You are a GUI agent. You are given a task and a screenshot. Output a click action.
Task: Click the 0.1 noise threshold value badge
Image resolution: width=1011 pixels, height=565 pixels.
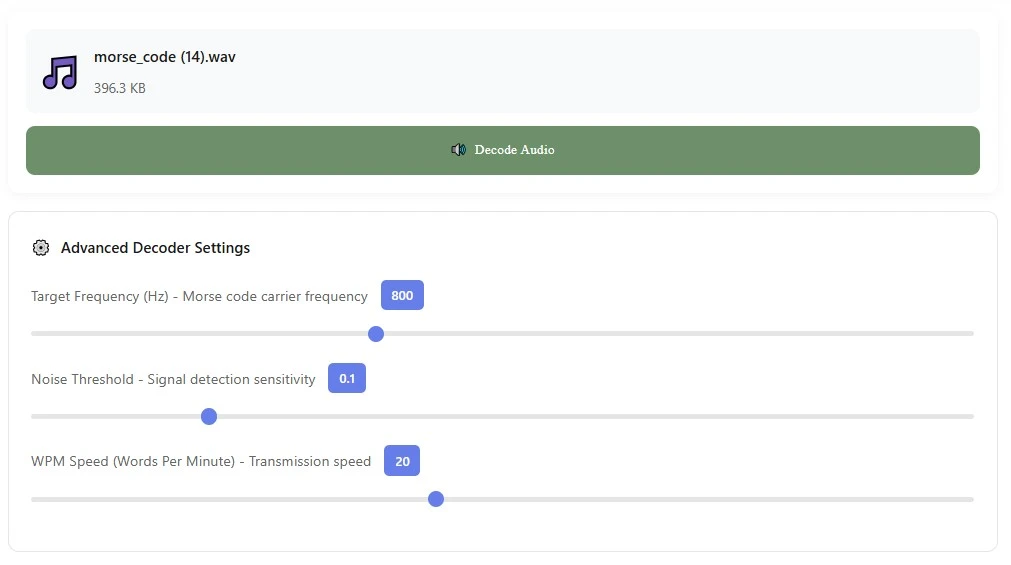[x=347, y=379]
